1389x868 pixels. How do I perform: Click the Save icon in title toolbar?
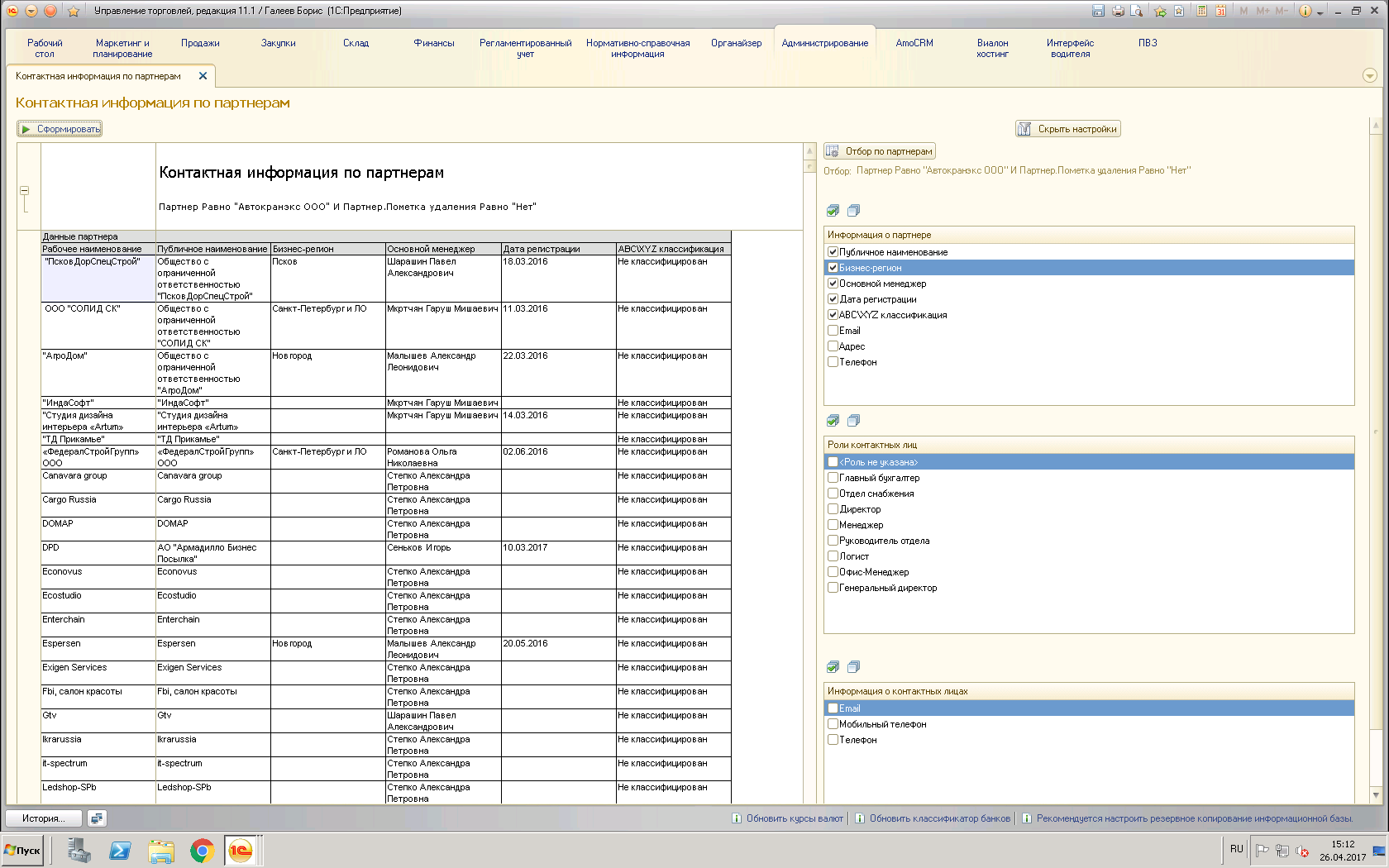coord(1098,11)
